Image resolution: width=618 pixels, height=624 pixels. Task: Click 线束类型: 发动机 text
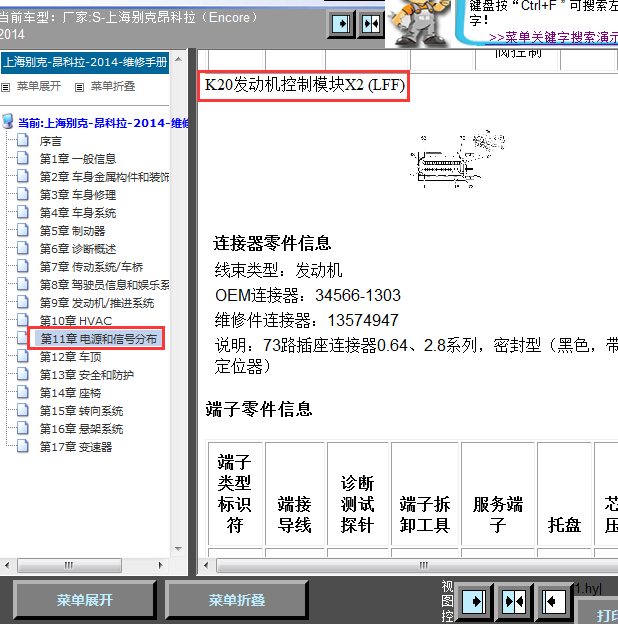pyautogui.click(x=279, y=271)
